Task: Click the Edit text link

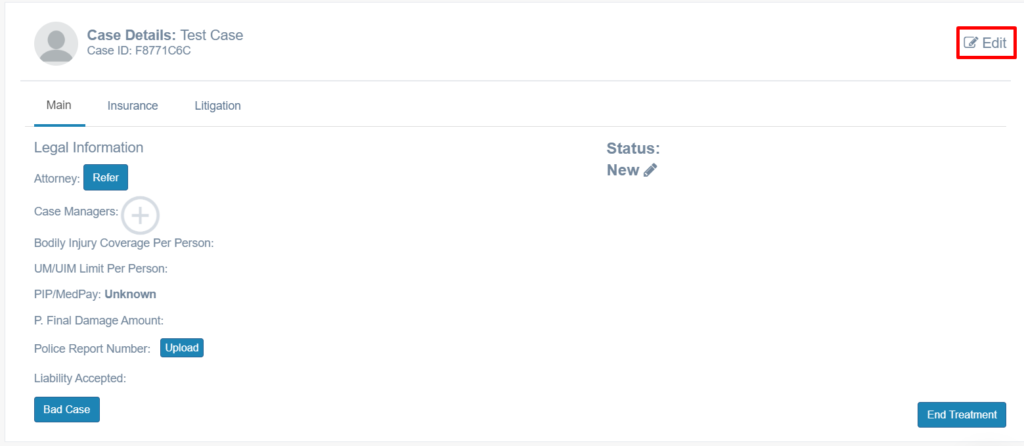Action: pos(995,43)
